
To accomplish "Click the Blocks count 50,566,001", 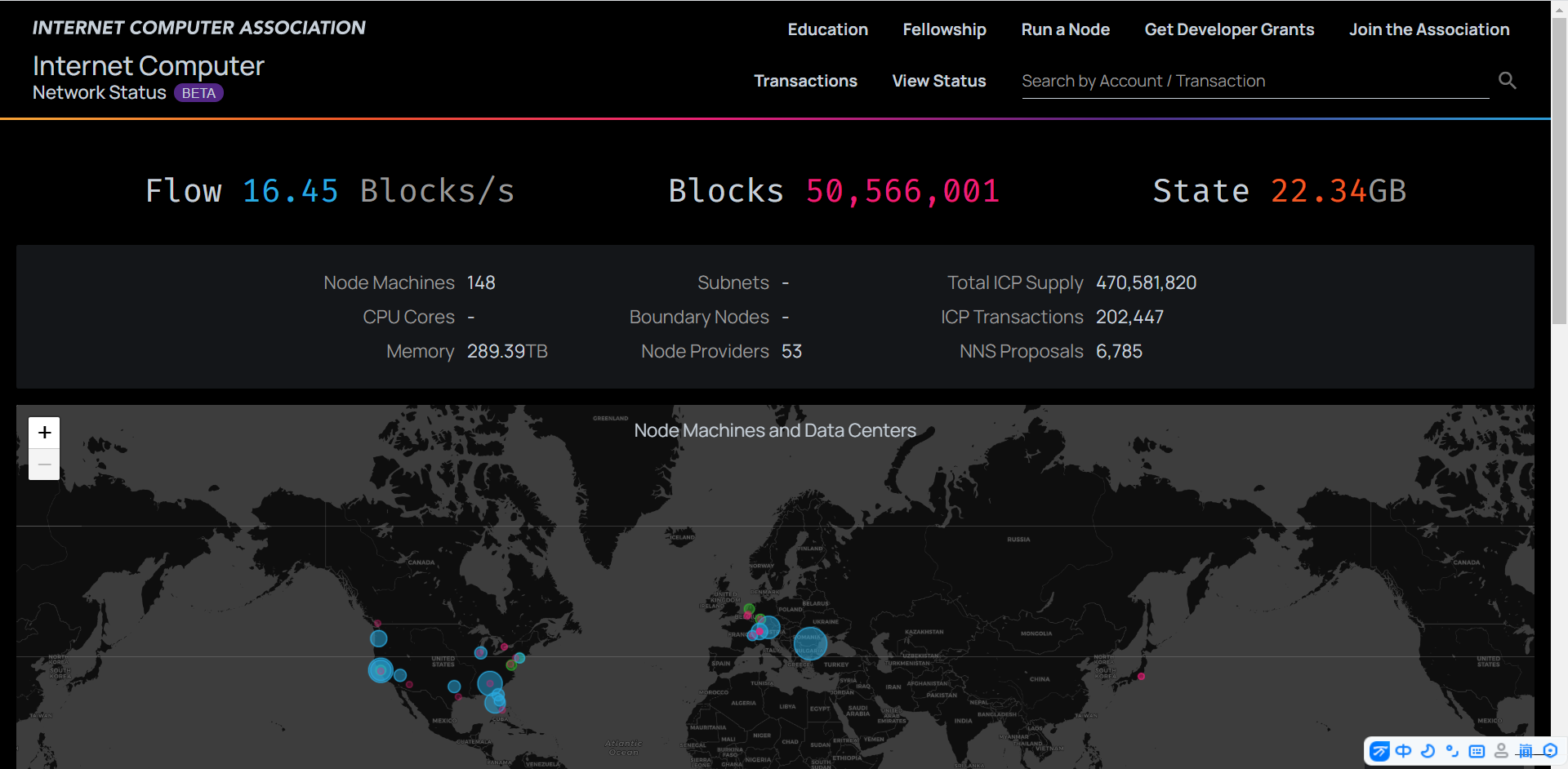I will point(902,191).
